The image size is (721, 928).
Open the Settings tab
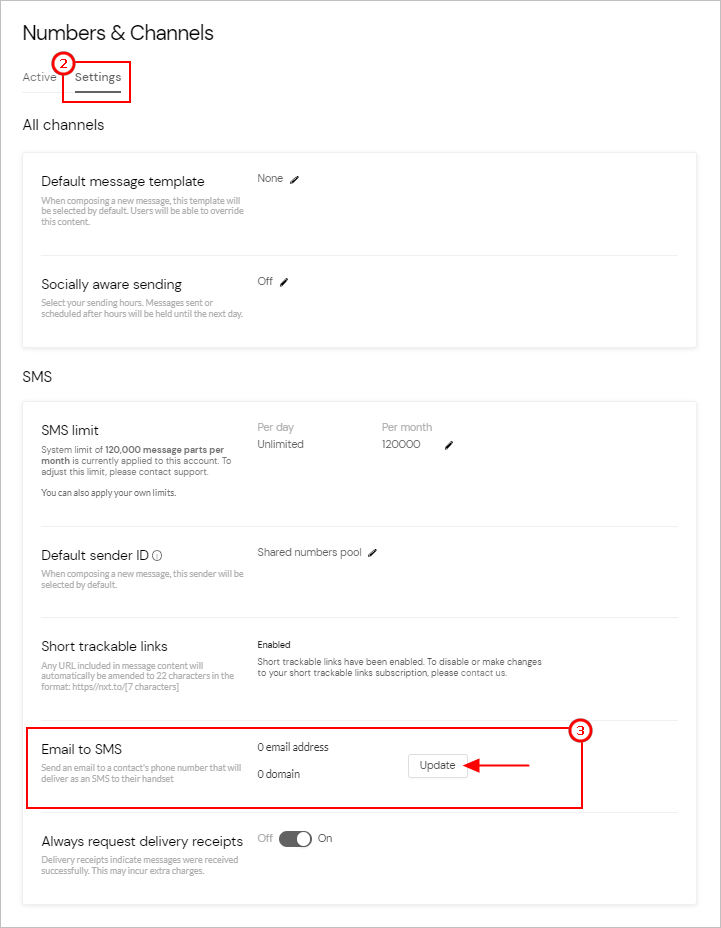(x=97, y=77)
